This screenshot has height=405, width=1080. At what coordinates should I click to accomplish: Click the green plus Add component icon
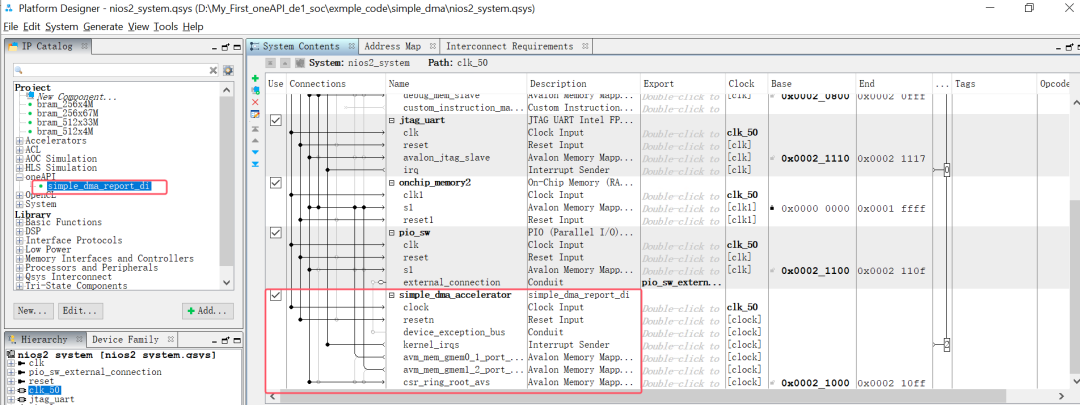[x=256, y=79]
